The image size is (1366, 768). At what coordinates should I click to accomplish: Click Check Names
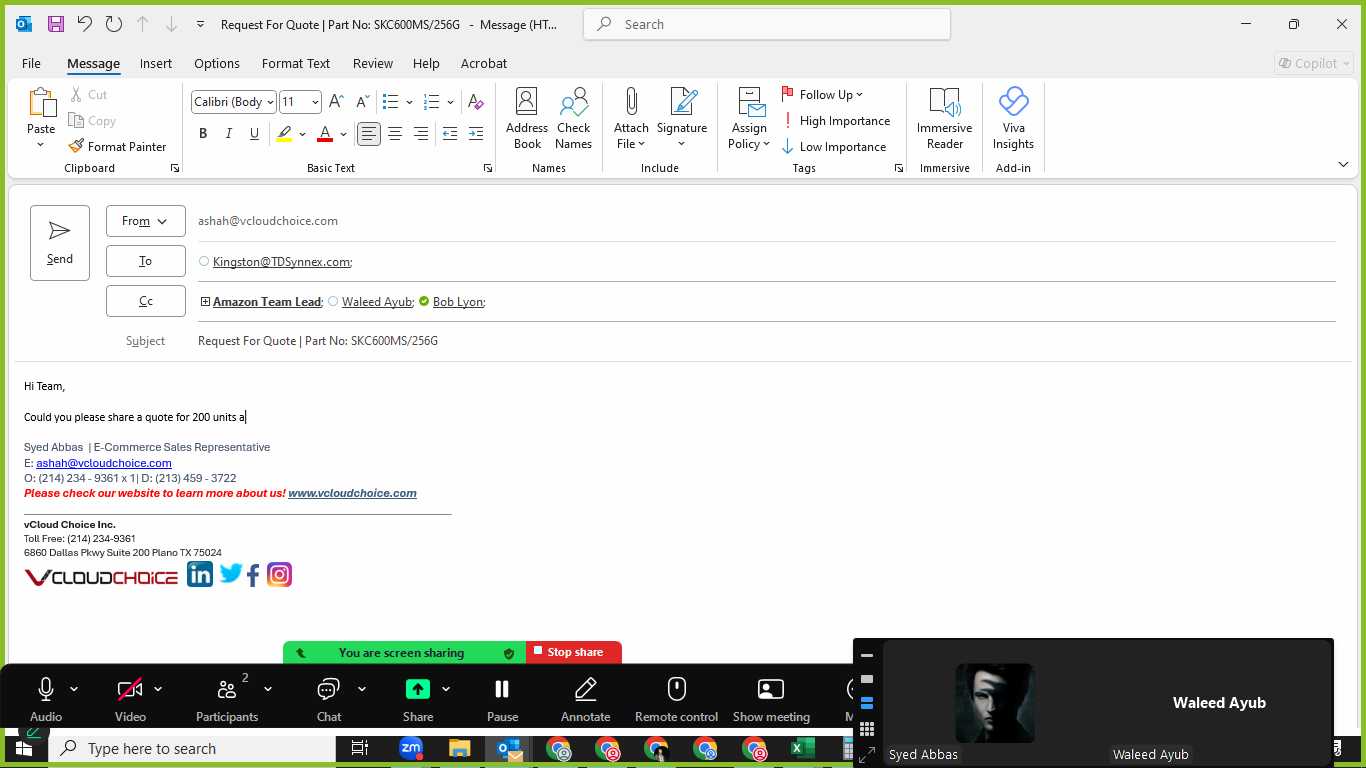[574, 119]
